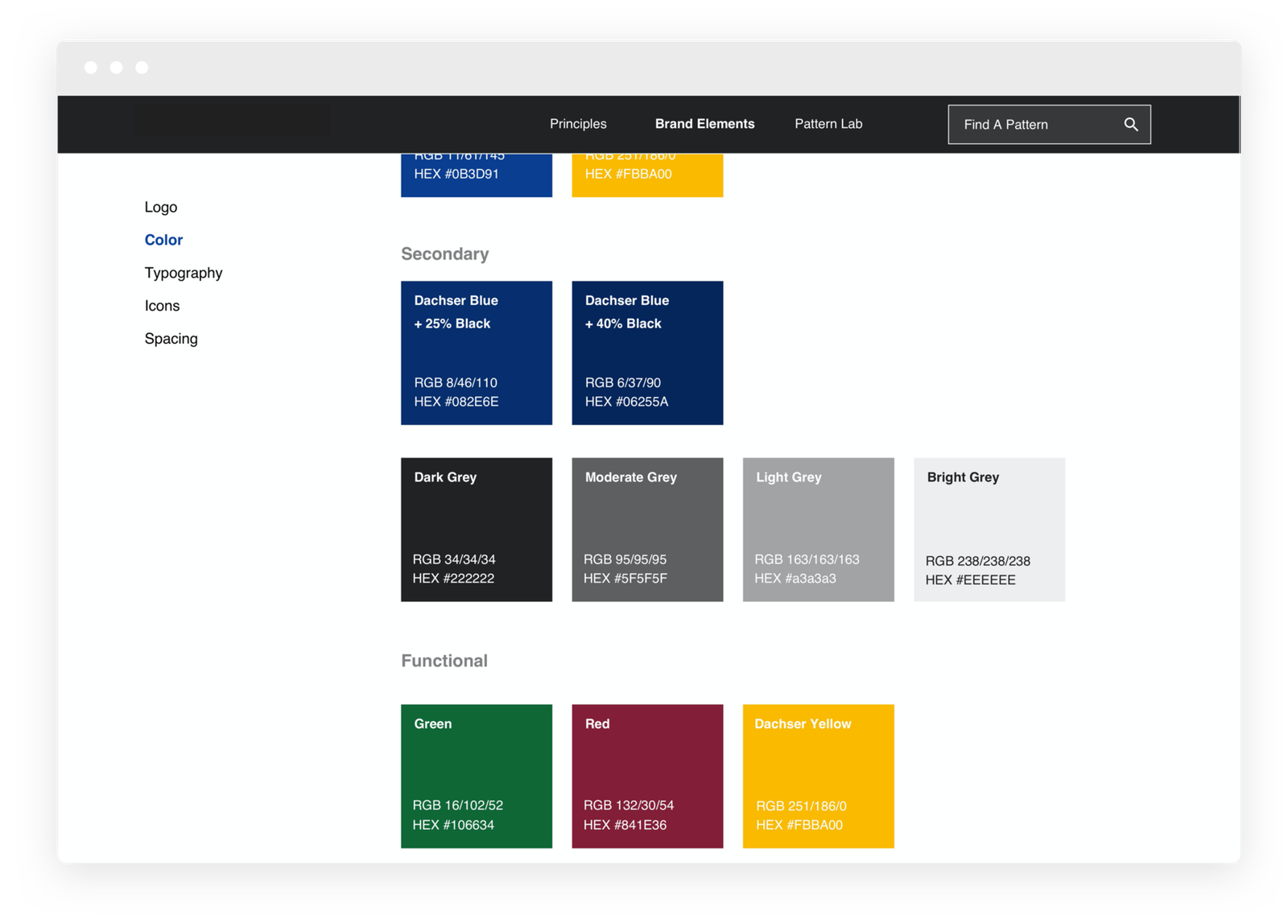Choose the functional Dachser Yellow swatch
Viewport: 1288px width, 924px height.
[x=818, y=776]
